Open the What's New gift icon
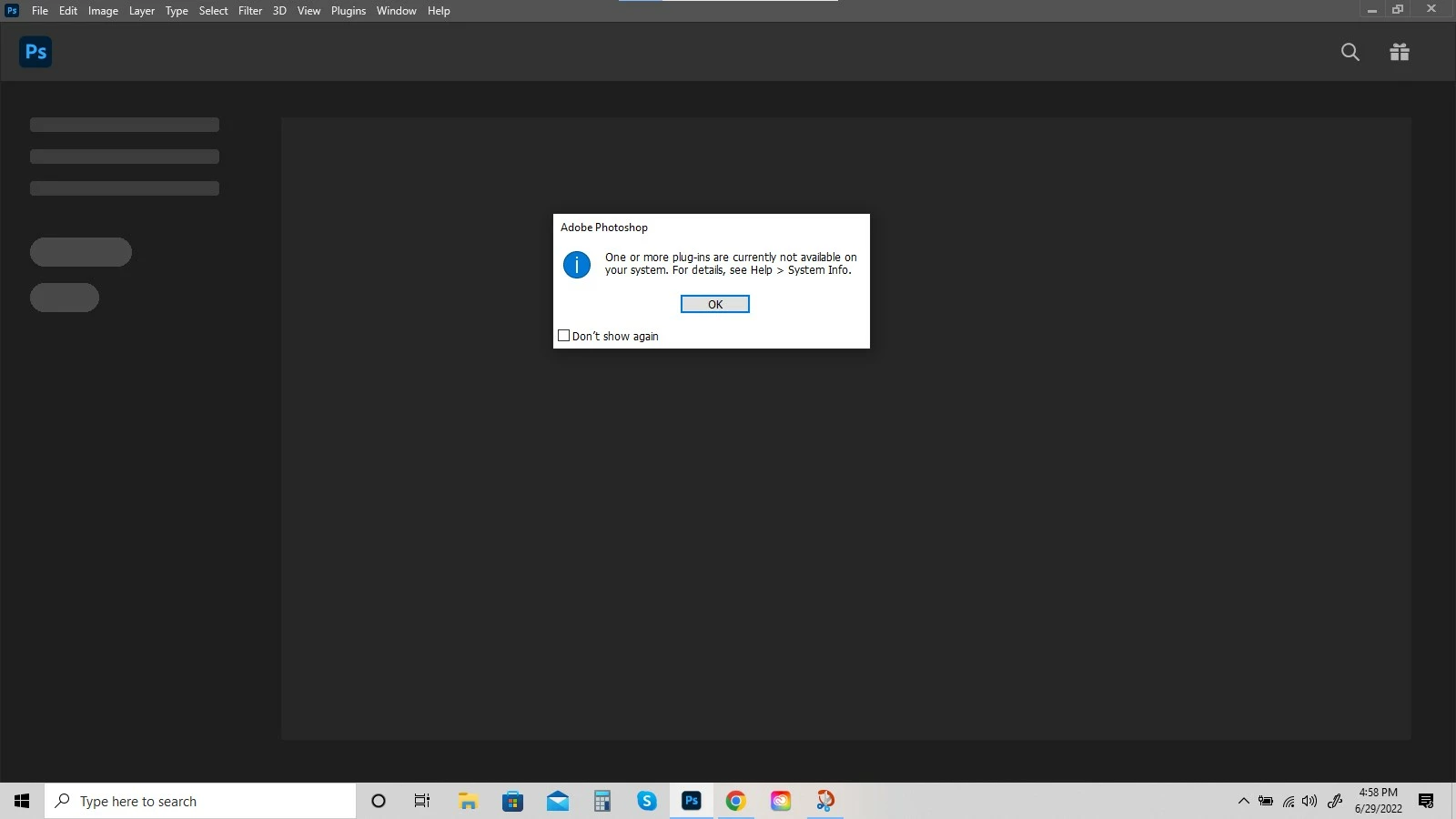1456x819 pixels. (1400, 52)
